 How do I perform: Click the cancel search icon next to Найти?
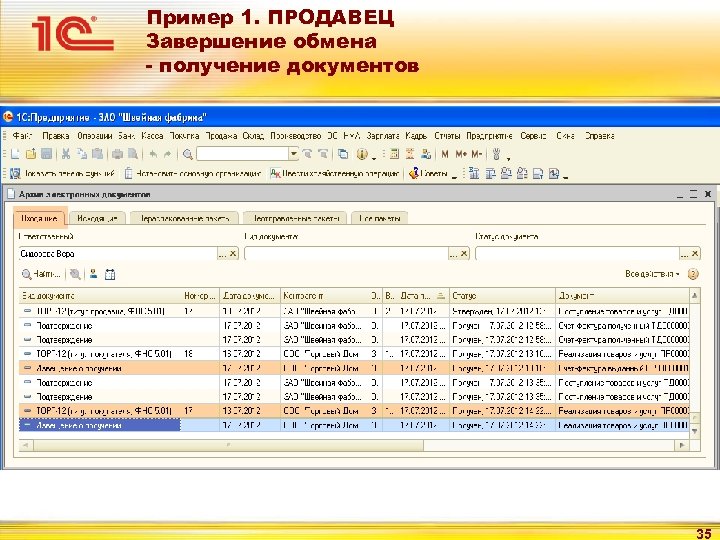click(x=75, y=275)
